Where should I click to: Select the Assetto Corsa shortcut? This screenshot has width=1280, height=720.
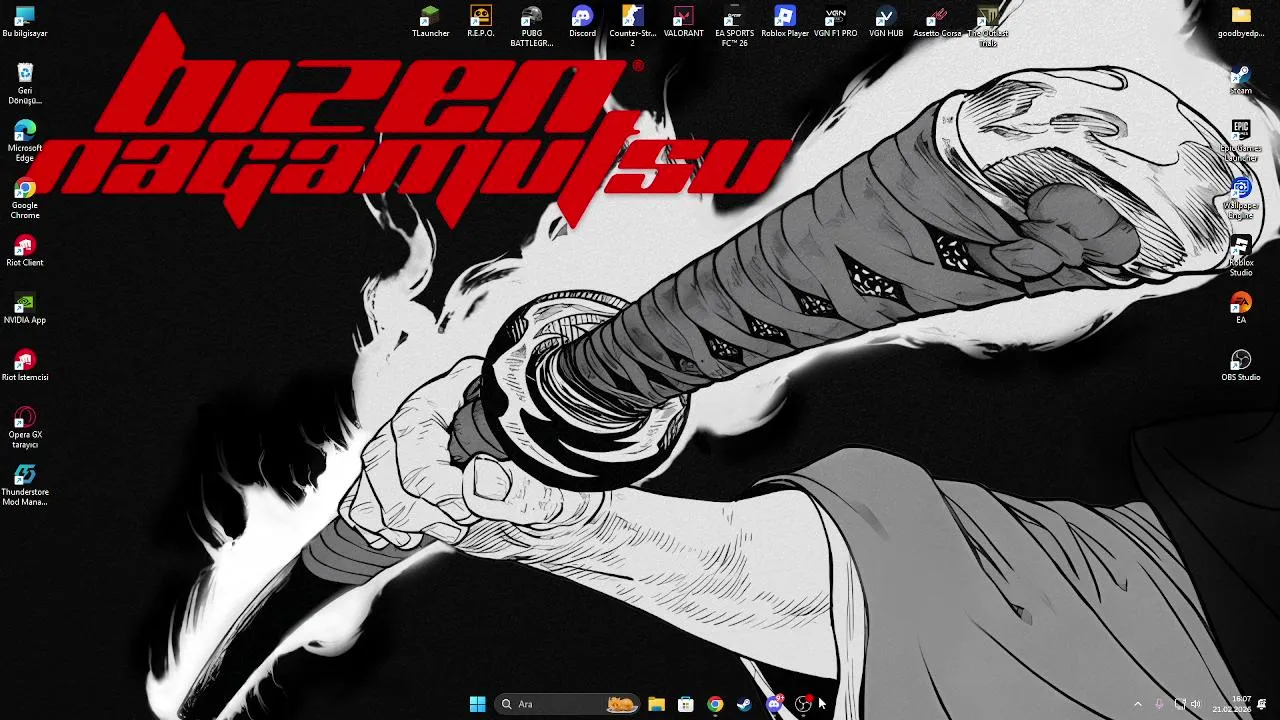tap(937, 22)
